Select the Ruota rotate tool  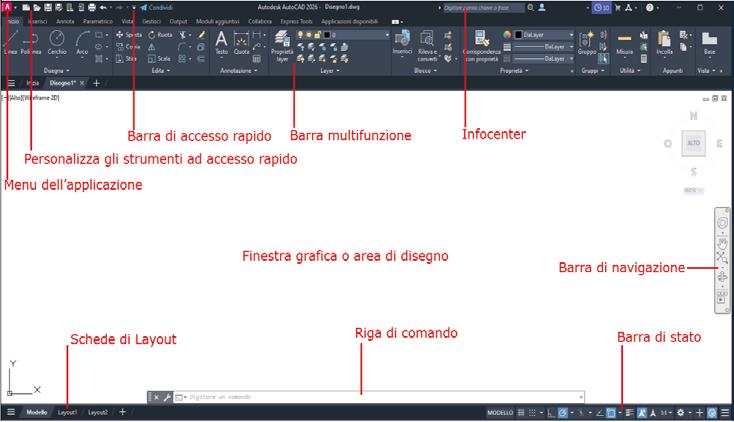161,35
